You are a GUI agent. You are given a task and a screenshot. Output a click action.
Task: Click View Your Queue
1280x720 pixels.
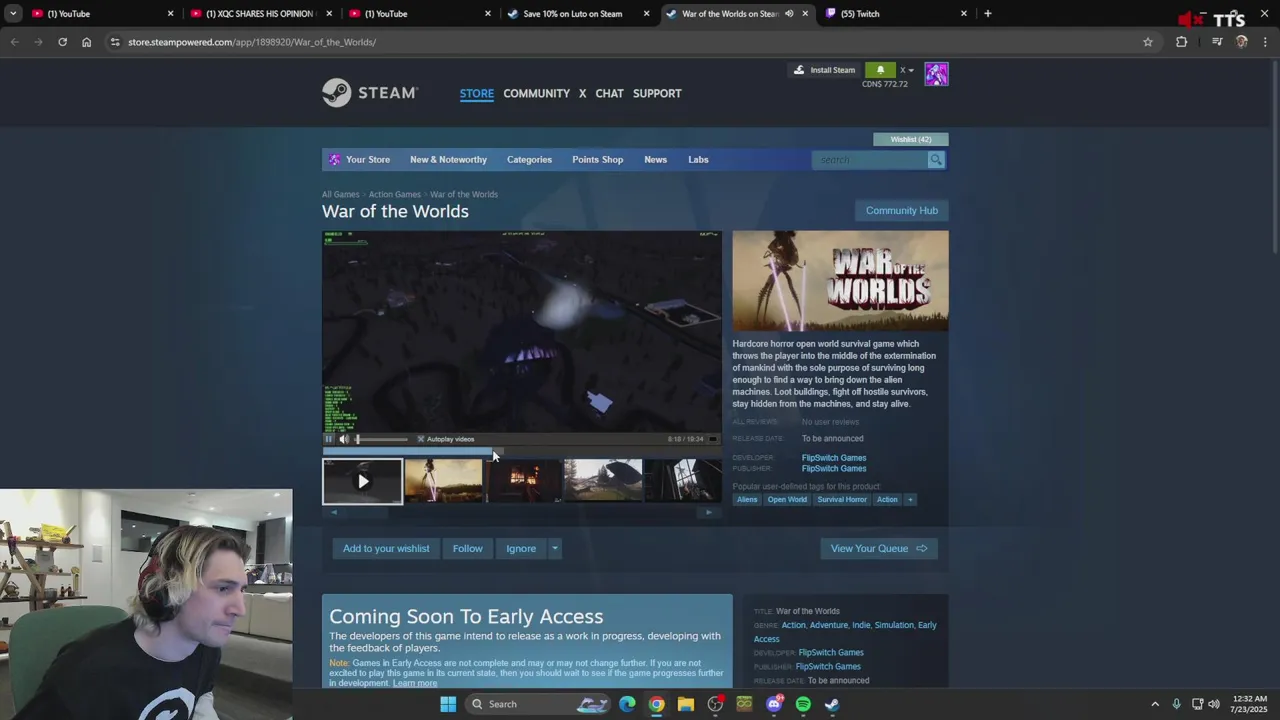coord(878,548)
